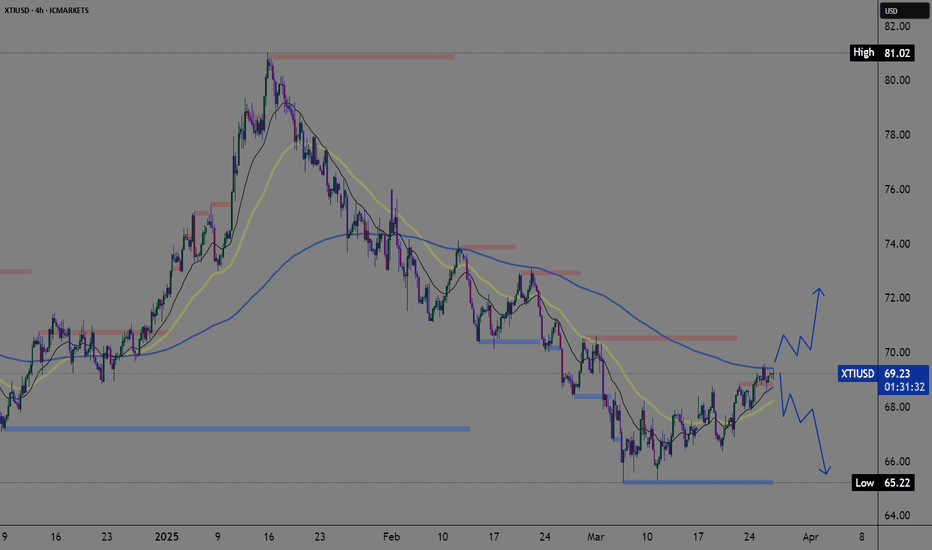Click the blue support bar at the 65.22 low
932x550 pixels.
698,482
